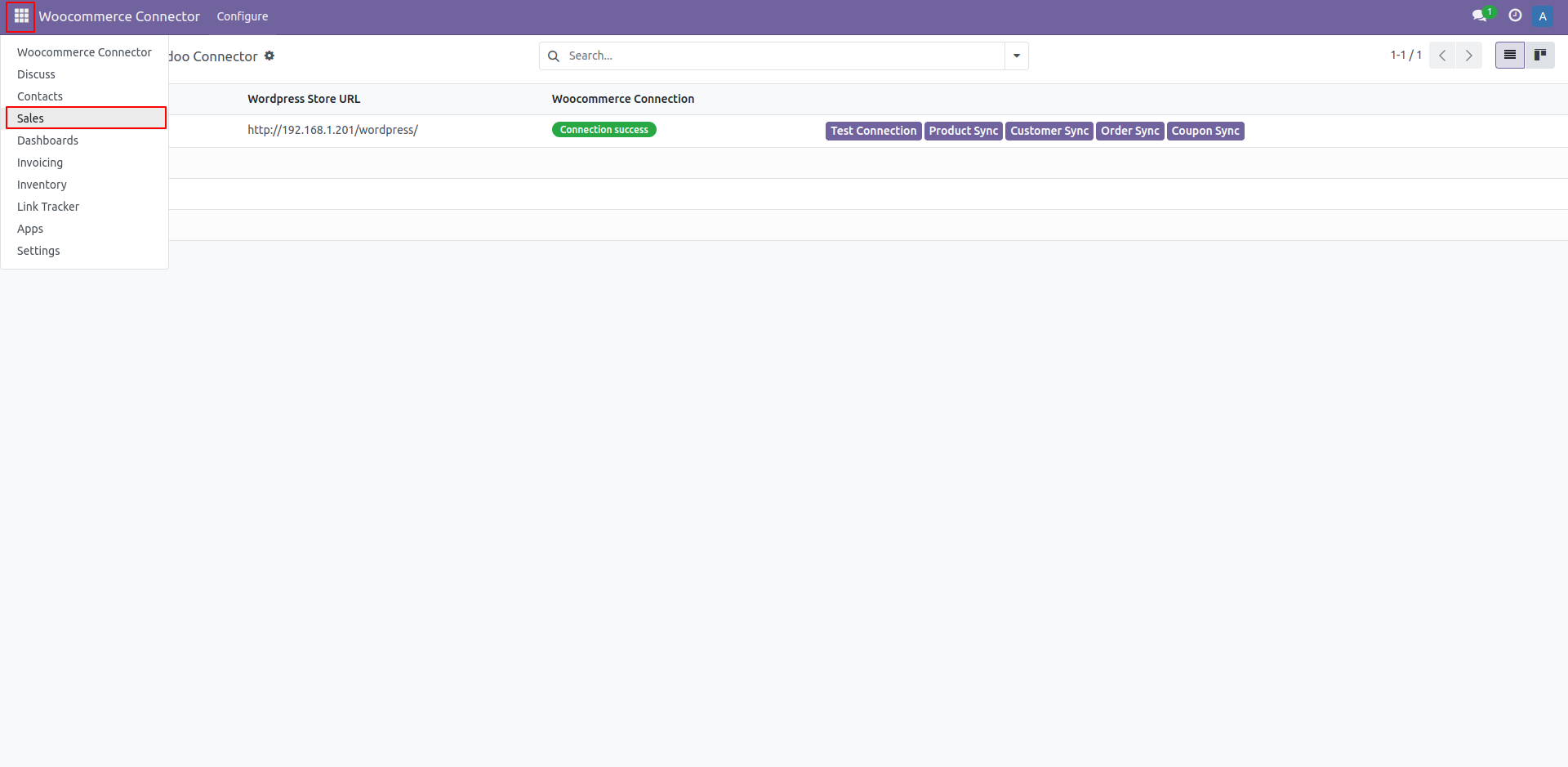Screen dimensions: 1568x767
Task: Go to the next page arrow
Action: (1468, 56)
